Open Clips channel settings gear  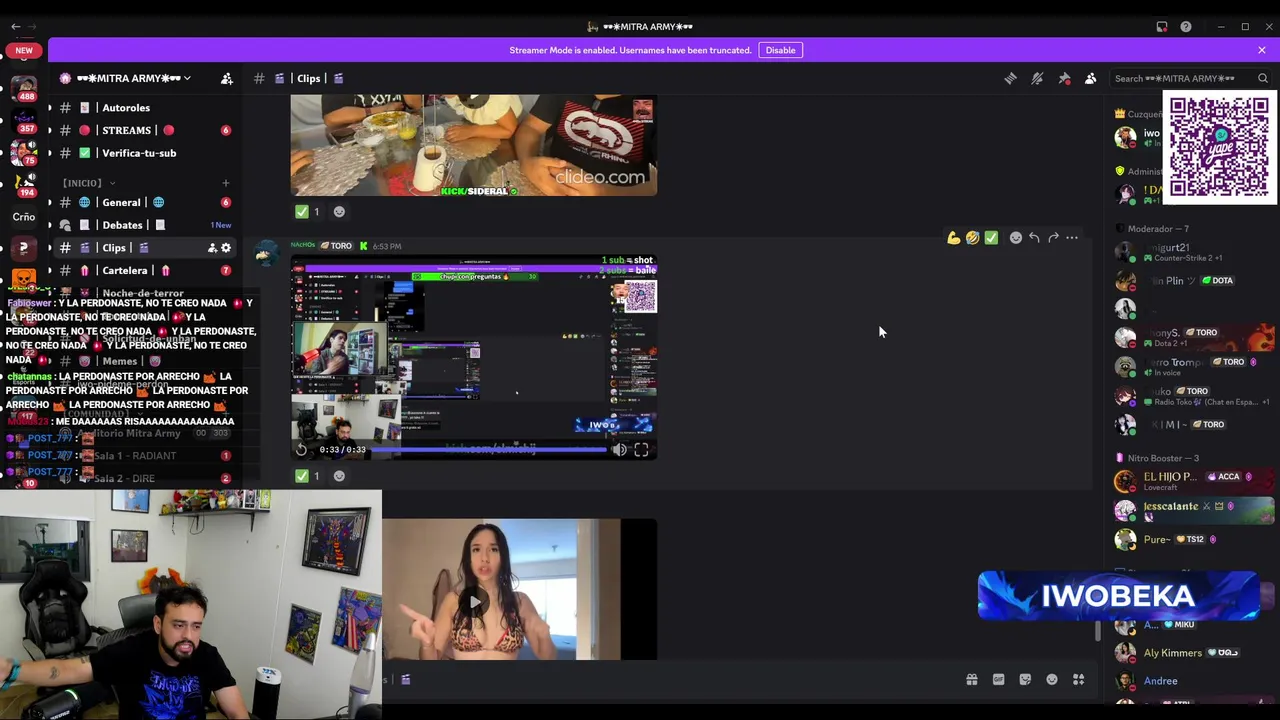226,248
